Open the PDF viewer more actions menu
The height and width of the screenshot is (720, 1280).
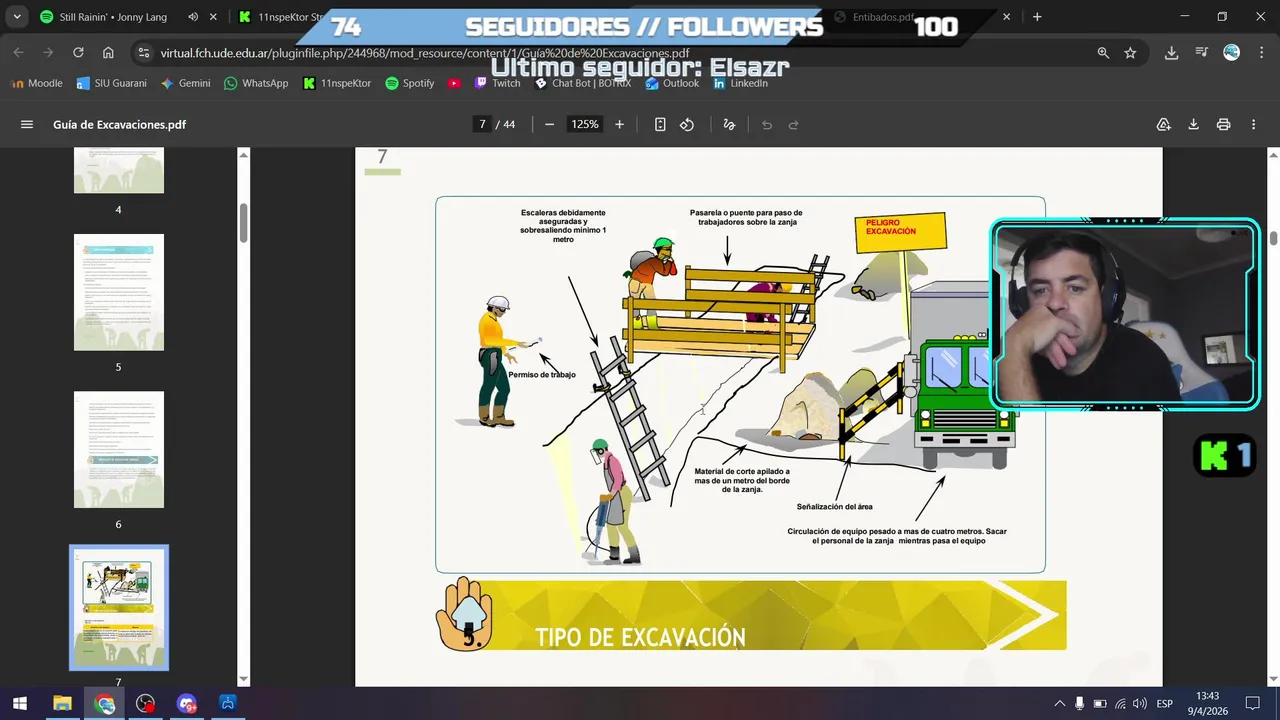tap(1253, 125)
